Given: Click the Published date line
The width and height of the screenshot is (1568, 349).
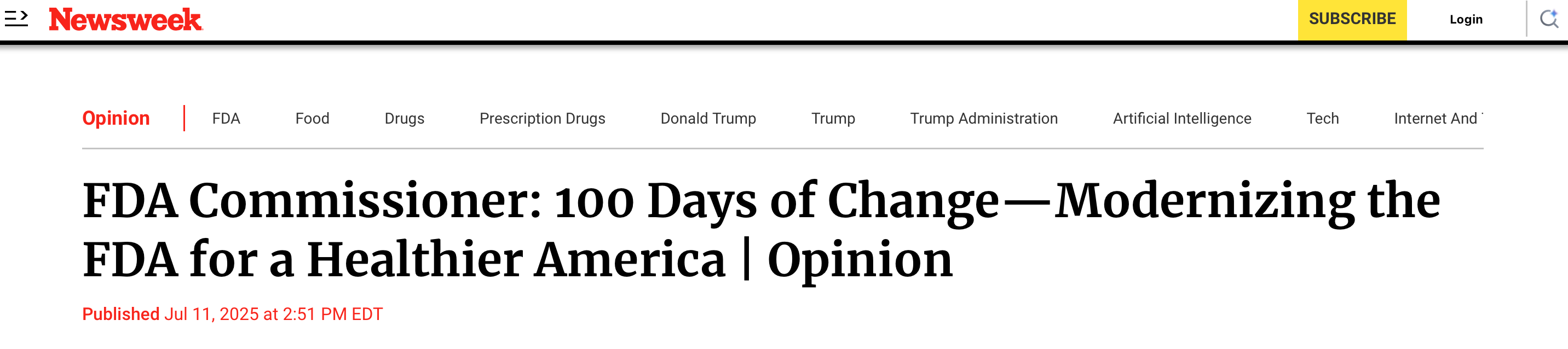Looking at the screenshot, I should [233, 314].
